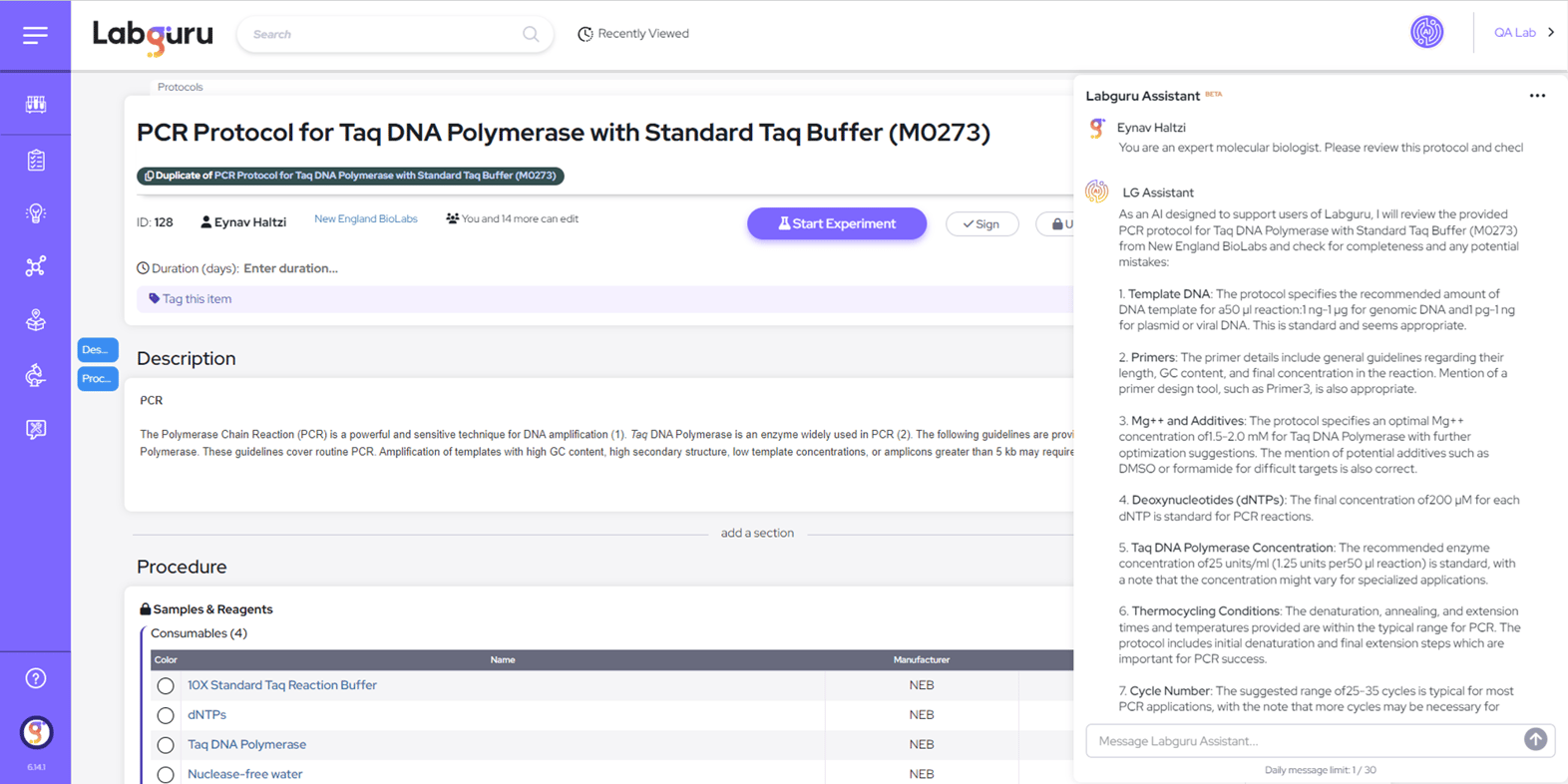Click the help question mark icon
1568x784 pixels.
[x=36, y=678]
